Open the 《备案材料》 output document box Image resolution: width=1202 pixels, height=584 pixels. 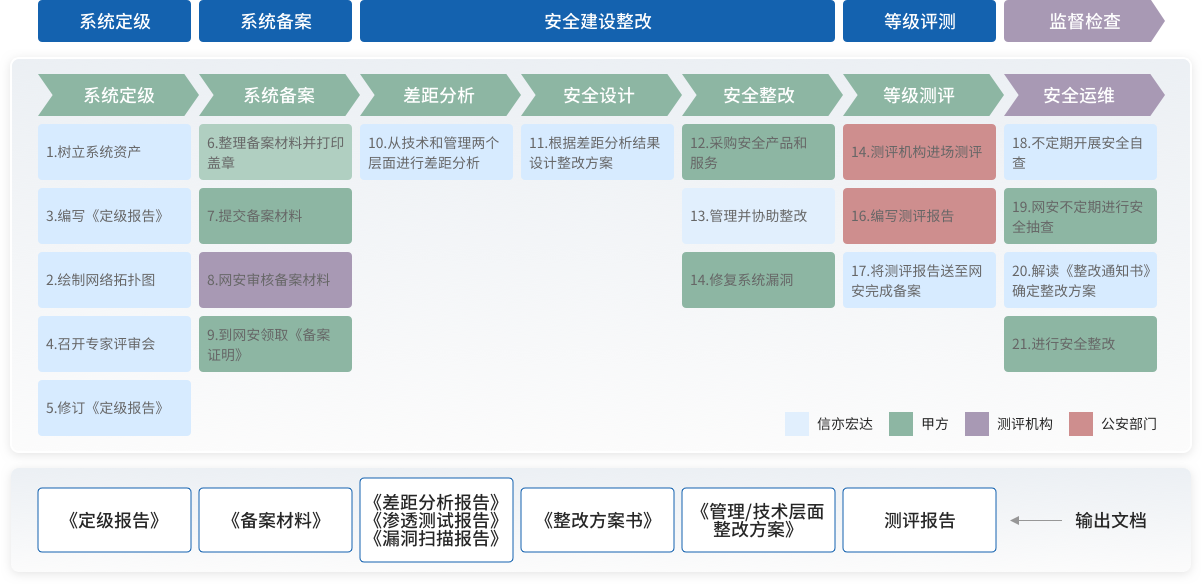(x=275, y=520)
